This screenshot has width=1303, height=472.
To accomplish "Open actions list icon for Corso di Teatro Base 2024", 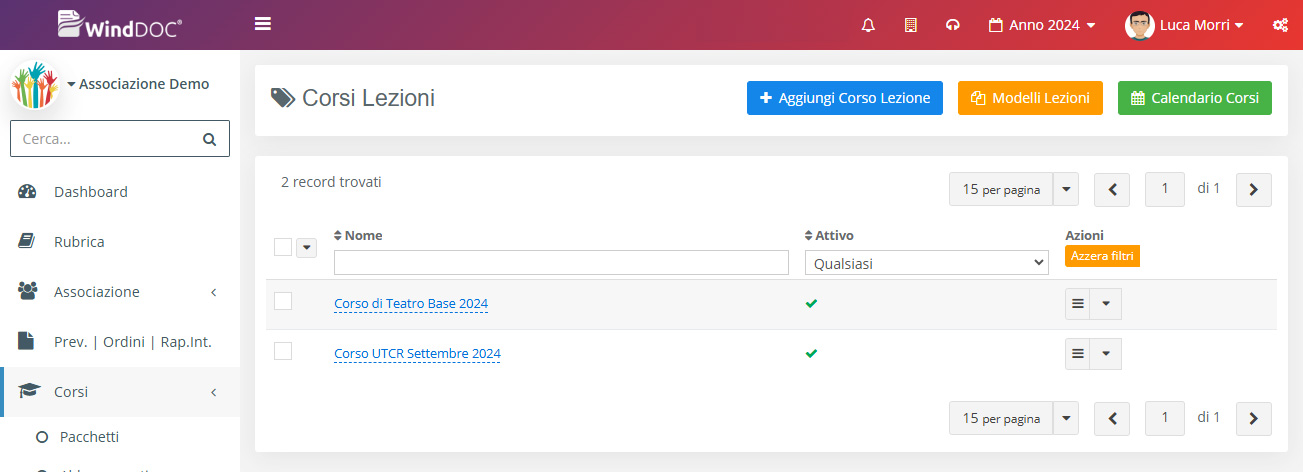I will point(1077,304).
